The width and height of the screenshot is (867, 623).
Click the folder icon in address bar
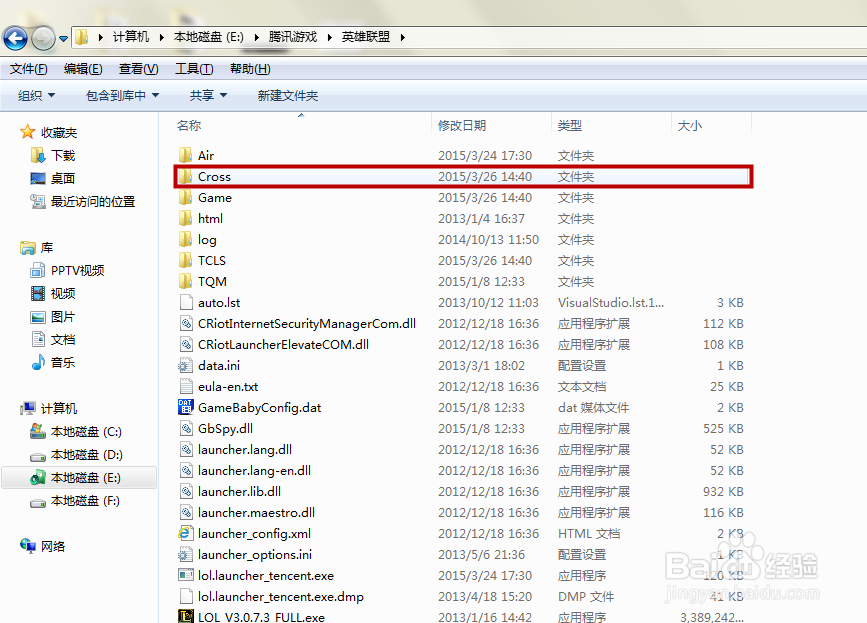click(82, 37)
